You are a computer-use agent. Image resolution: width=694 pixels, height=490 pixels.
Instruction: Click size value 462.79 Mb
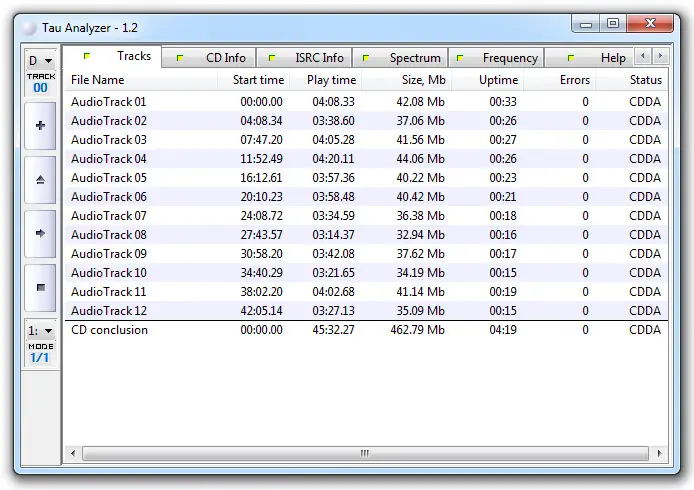pos(417,330)
